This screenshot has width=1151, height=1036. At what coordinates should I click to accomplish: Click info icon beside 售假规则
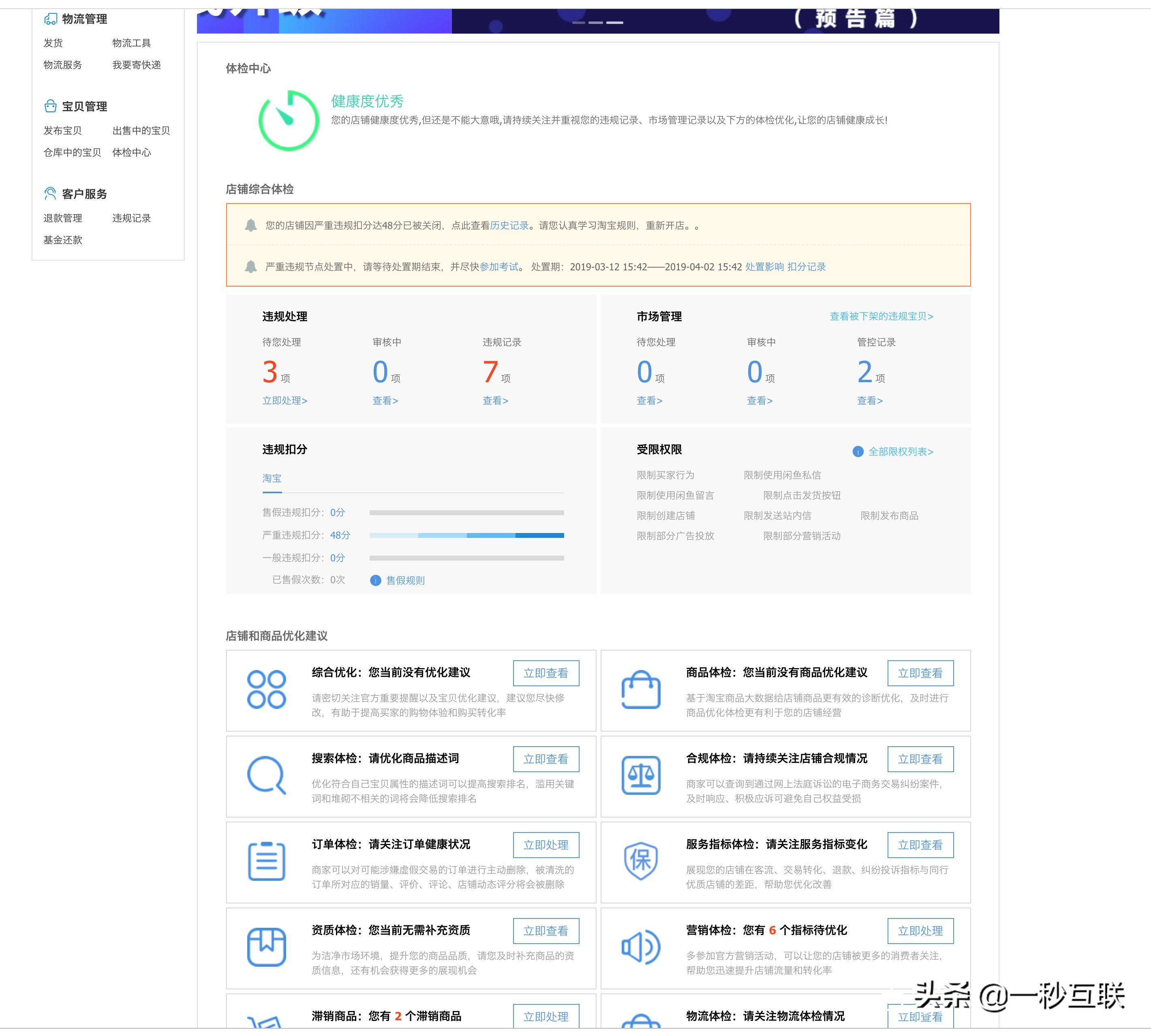click(x=375, y=580)
